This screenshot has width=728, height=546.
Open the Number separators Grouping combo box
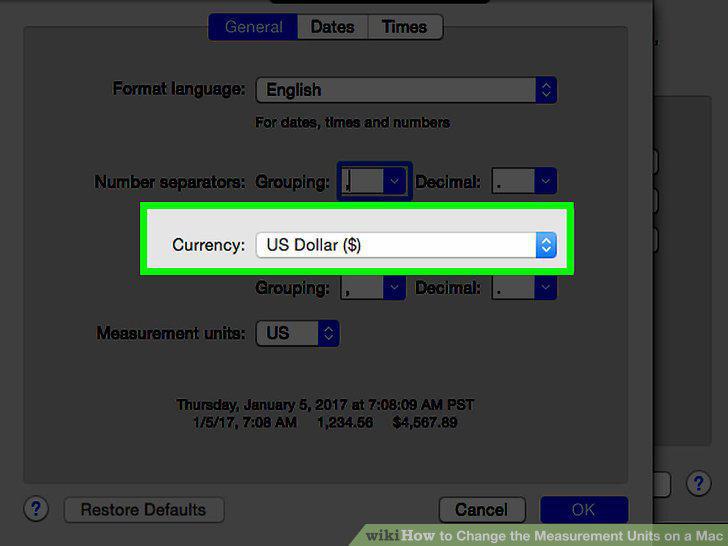[374, 181]
